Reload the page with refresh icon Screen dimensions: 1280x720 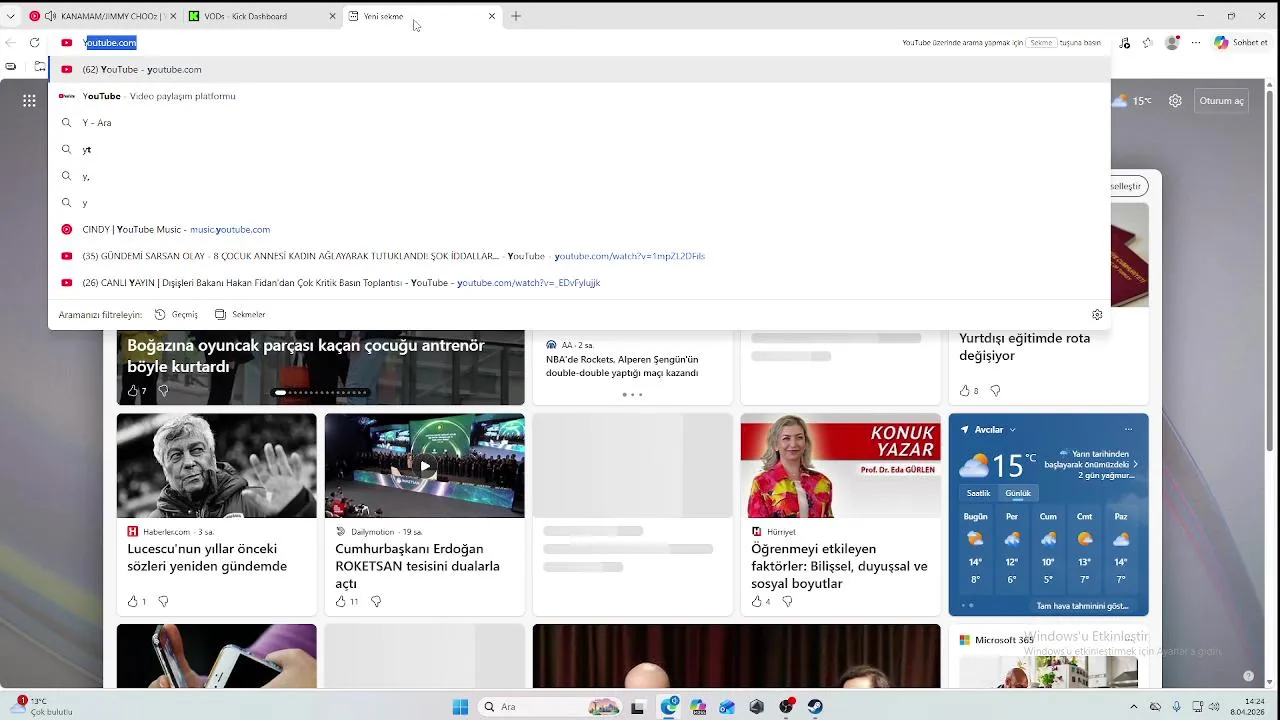point(35,43)
